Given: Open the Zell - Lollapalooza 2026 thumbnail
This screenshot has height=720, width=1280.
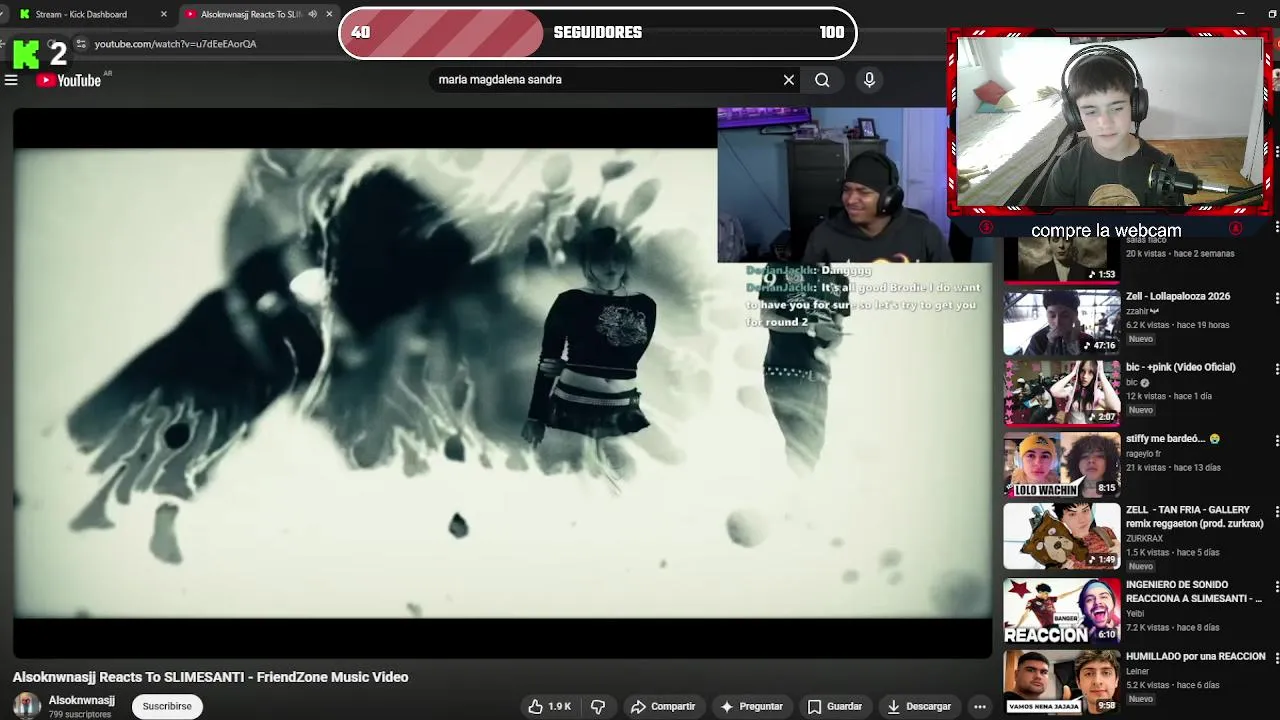Looking at the screenshot, I should point(1062,322).
